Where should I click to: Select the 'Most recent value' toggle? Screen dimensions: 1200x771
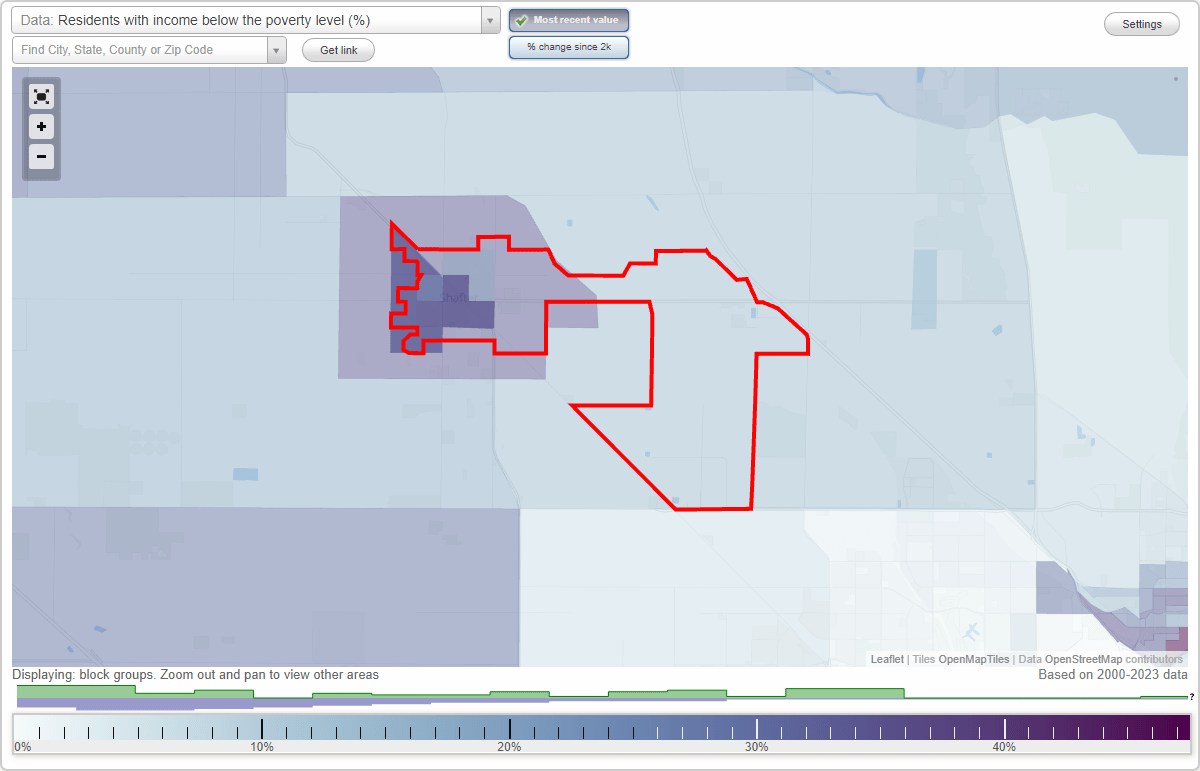pyautogui.click(x=569, y=20)
